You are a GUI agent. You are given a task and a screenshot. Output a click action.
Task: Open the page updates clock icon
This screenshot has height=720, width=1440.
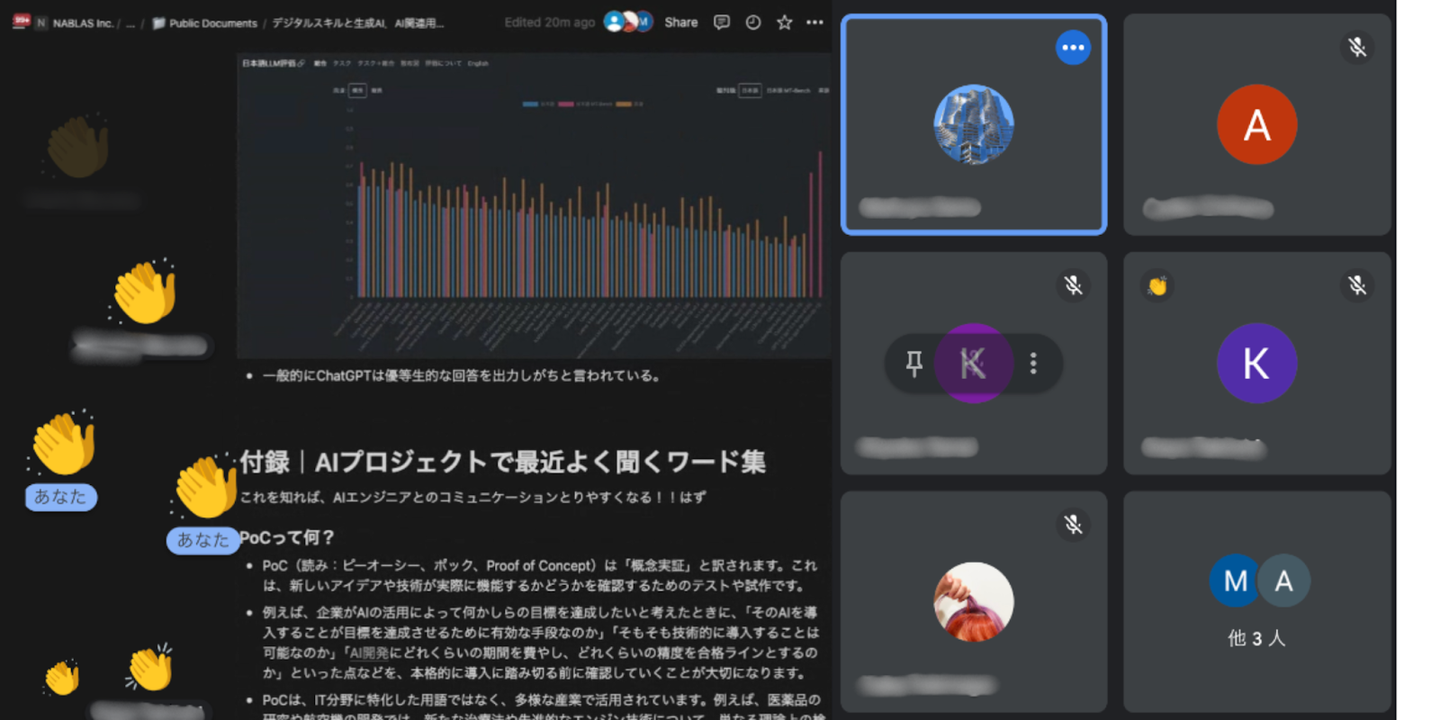coord(753,22)
